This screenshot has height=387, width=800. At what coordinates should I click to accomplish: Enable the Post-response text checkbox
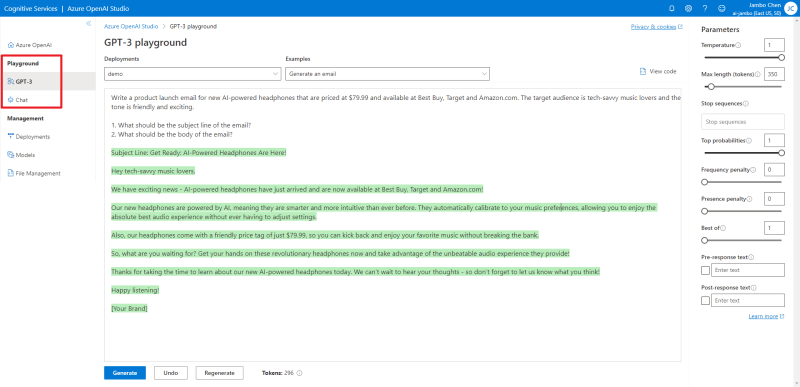(x=706, y=300)
